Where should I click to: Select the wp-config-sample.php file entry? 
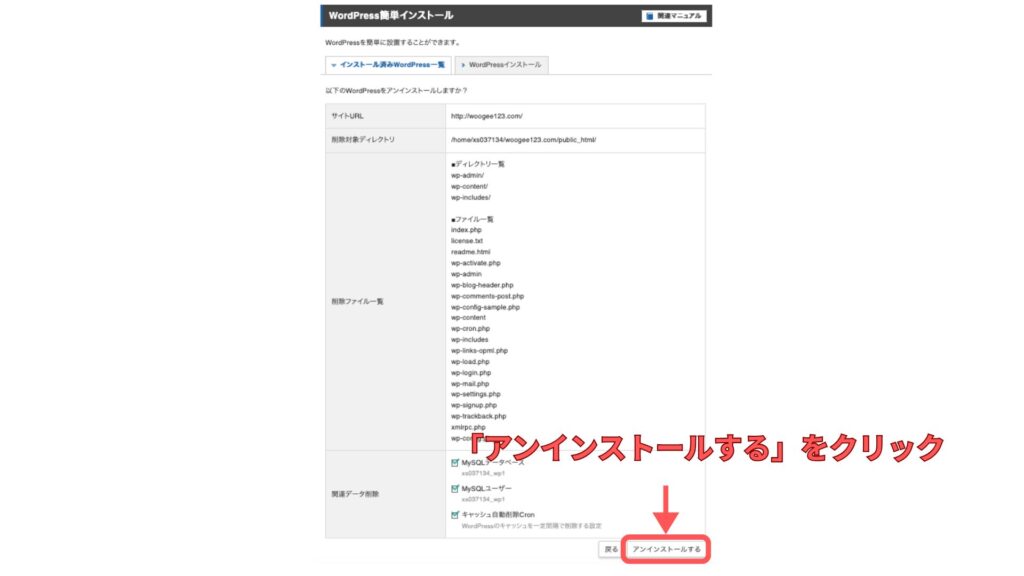click(x=485, y=307)
